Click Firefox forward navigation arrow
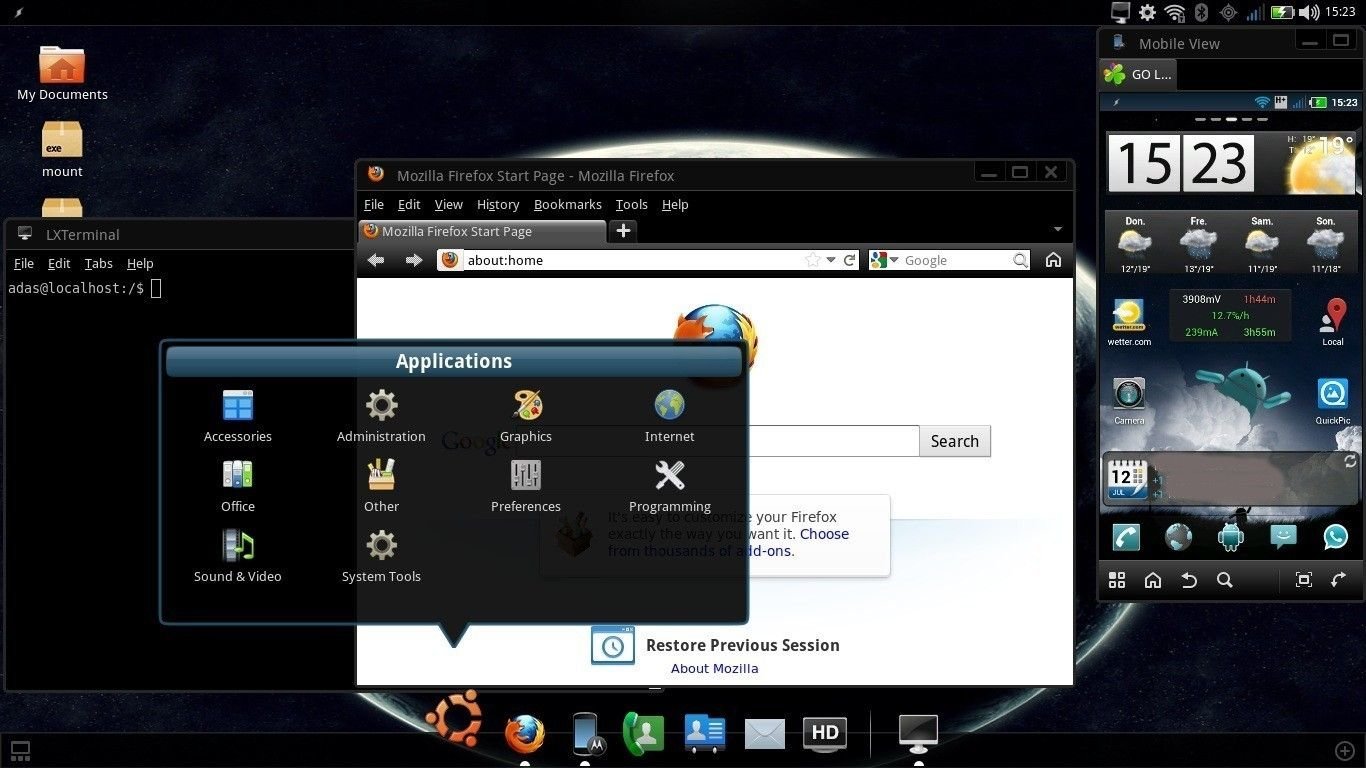 [414, 260]
